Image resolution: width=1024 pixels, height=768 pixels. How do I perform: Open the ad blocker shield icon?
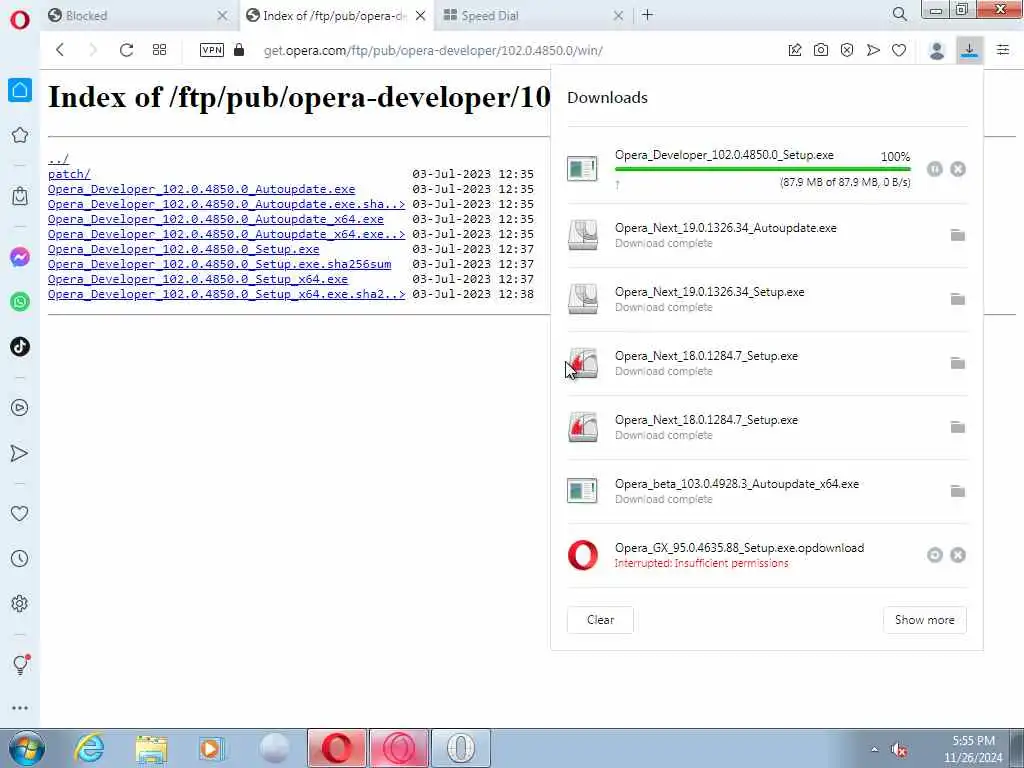click(847, 50)
